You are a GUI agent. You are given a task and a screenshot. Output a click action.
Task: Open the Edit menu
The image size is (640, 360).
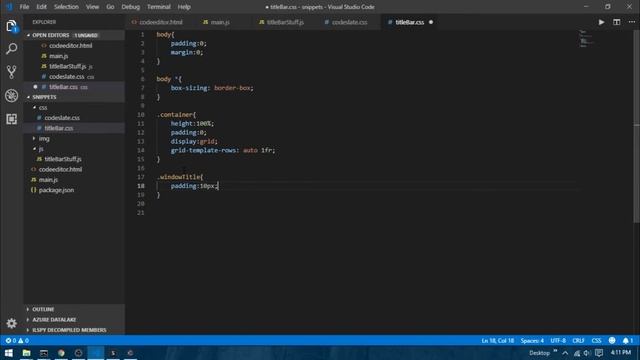[x=41, y=7]
